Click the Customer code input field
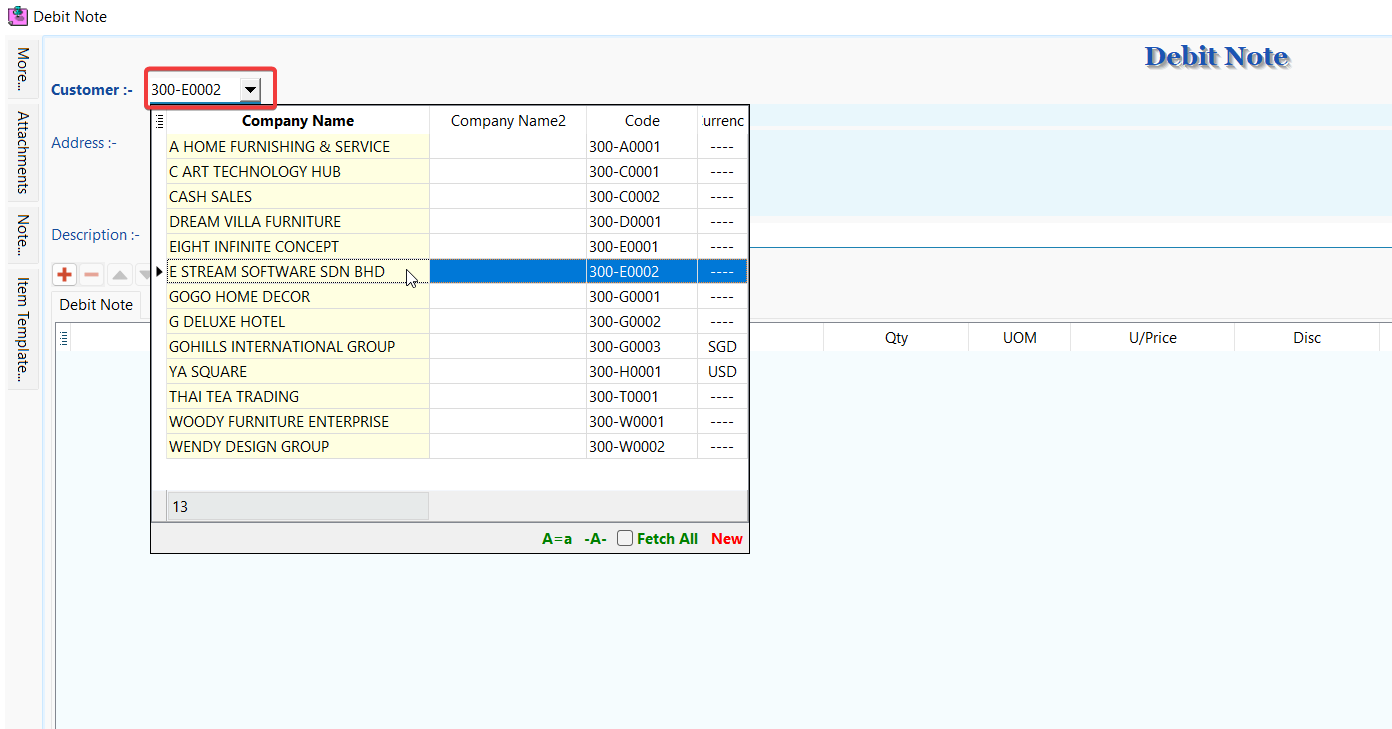This screenshot has width=1392, height=729. pos(193,90)
